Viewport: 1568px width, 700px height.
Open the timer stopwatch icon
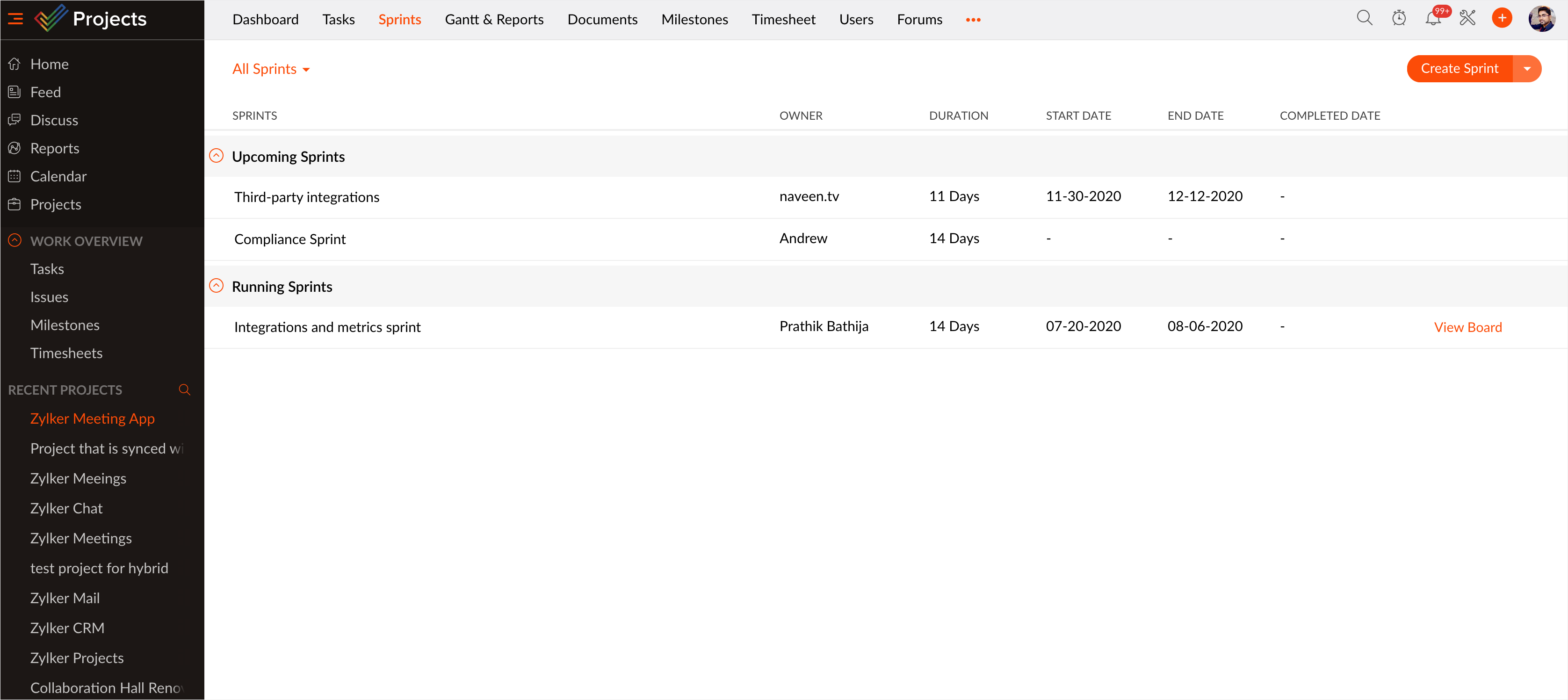pos(1399,18)
